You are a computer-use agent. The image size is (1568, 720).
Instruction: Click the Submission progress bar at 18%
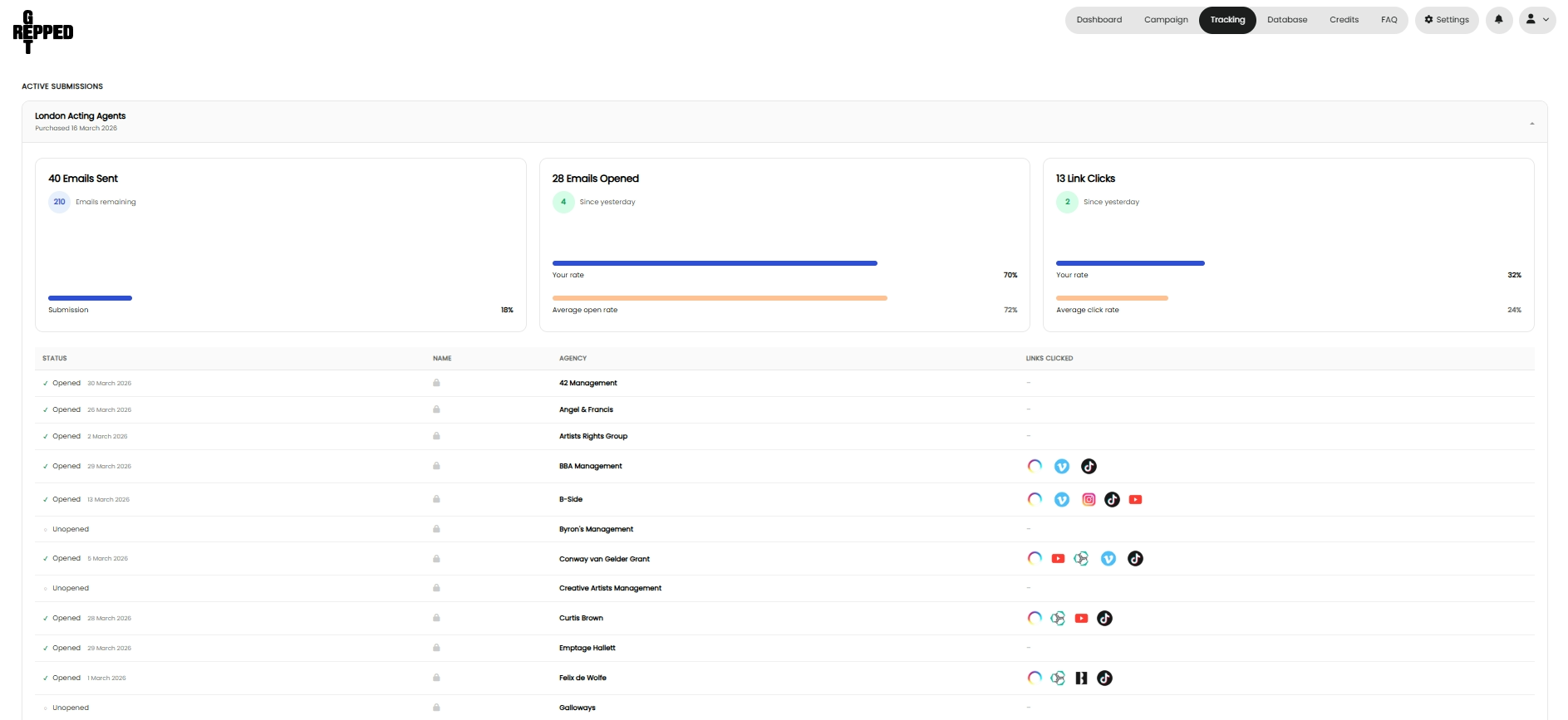pyautogui.click(x=90, y=298)
